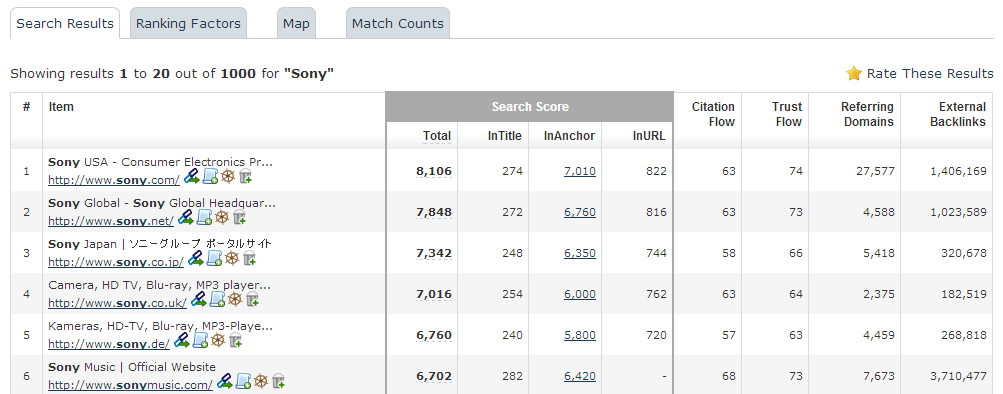
Task: Open InAnchor value 7,010 link
Action: pos(580,171)
